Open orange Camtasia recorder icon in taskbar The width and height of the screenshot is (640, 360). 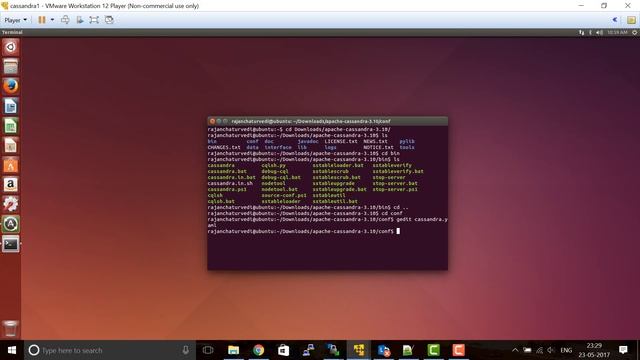[x=458, y=350]
